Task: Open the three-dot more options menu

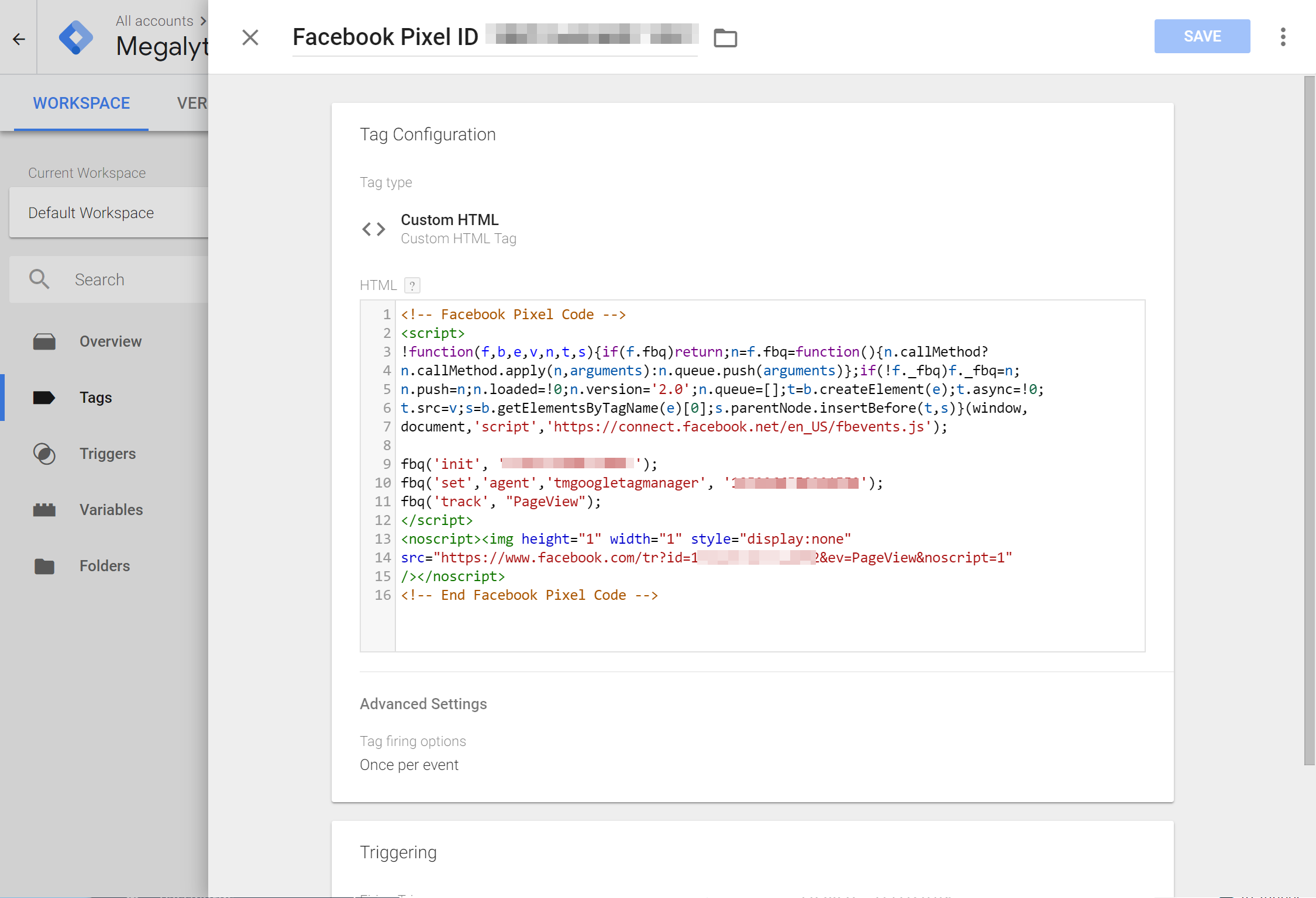Action: [1283, 37]
